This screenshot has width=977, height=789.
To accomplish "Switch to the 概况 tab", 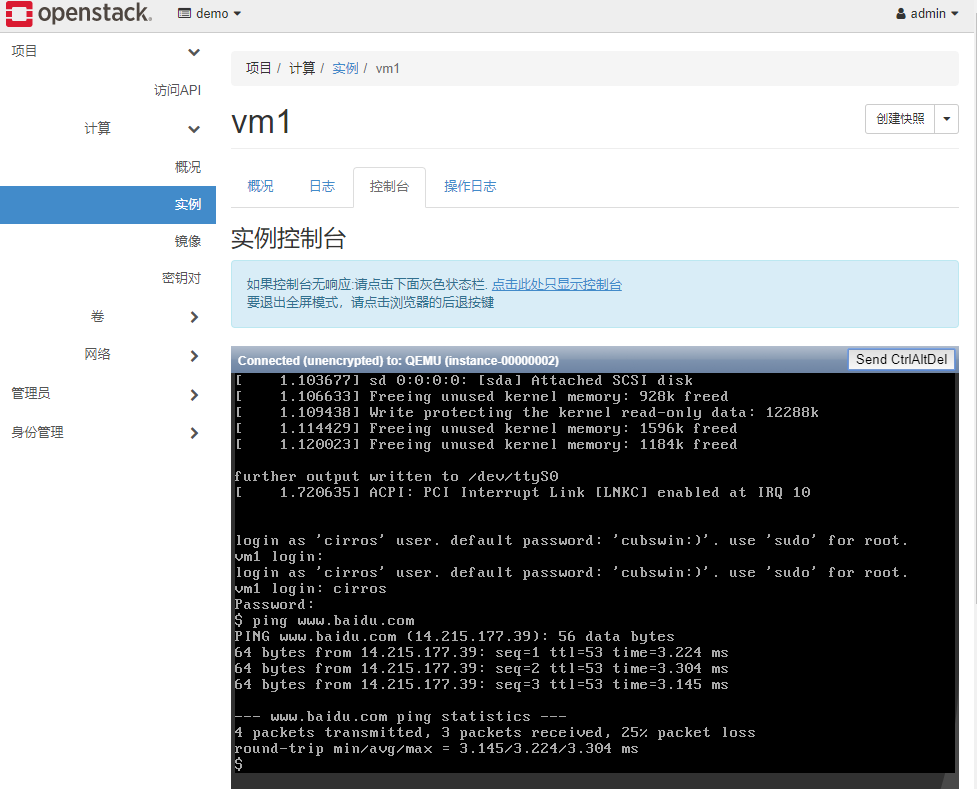I will tap(260, 185).
